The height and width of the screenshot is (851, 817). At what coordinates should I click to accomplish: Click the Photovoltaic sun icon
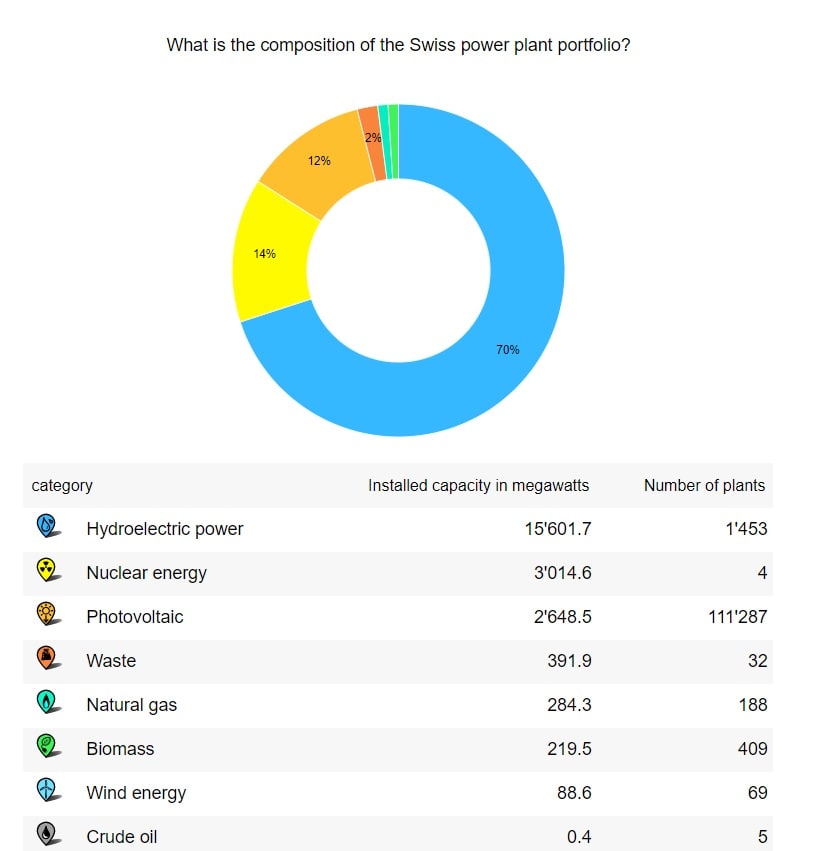pos(46,613)
